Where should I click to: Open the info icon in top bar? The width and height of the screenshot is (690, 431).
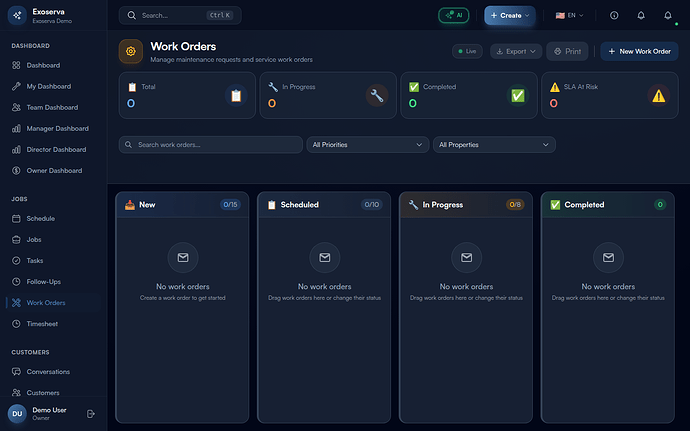(x=613, y=16)
